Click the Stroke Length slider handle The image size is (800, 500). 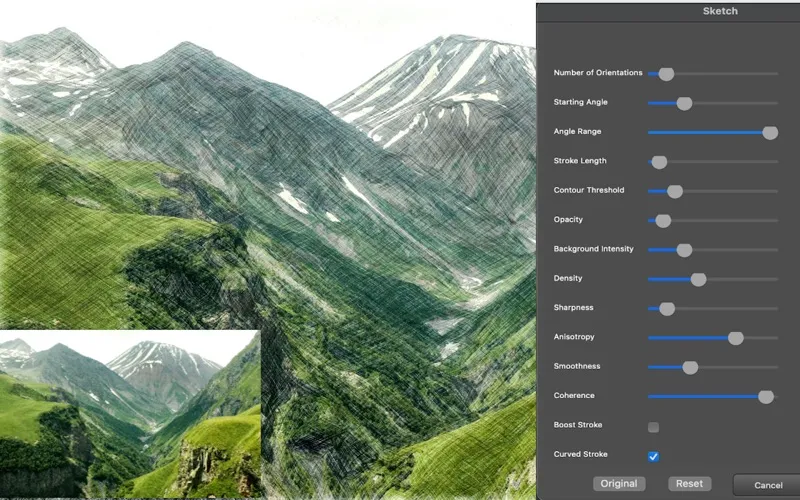(x=659, y=162)
